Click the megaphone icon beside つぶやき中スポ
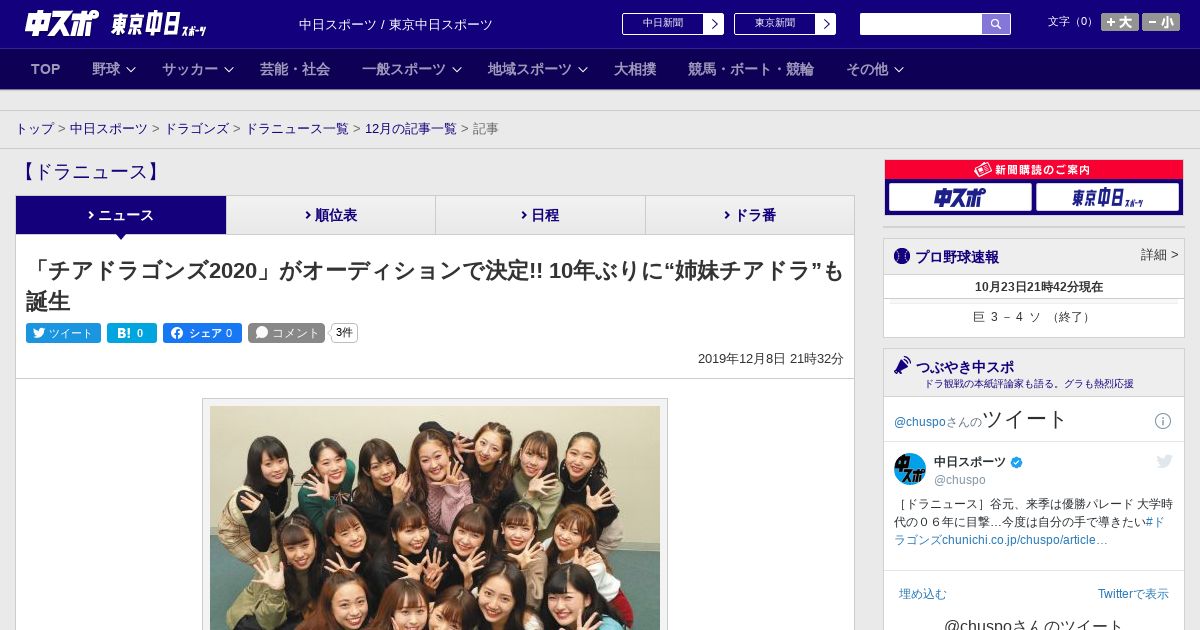1200x630 pixels. coord(903,366)
